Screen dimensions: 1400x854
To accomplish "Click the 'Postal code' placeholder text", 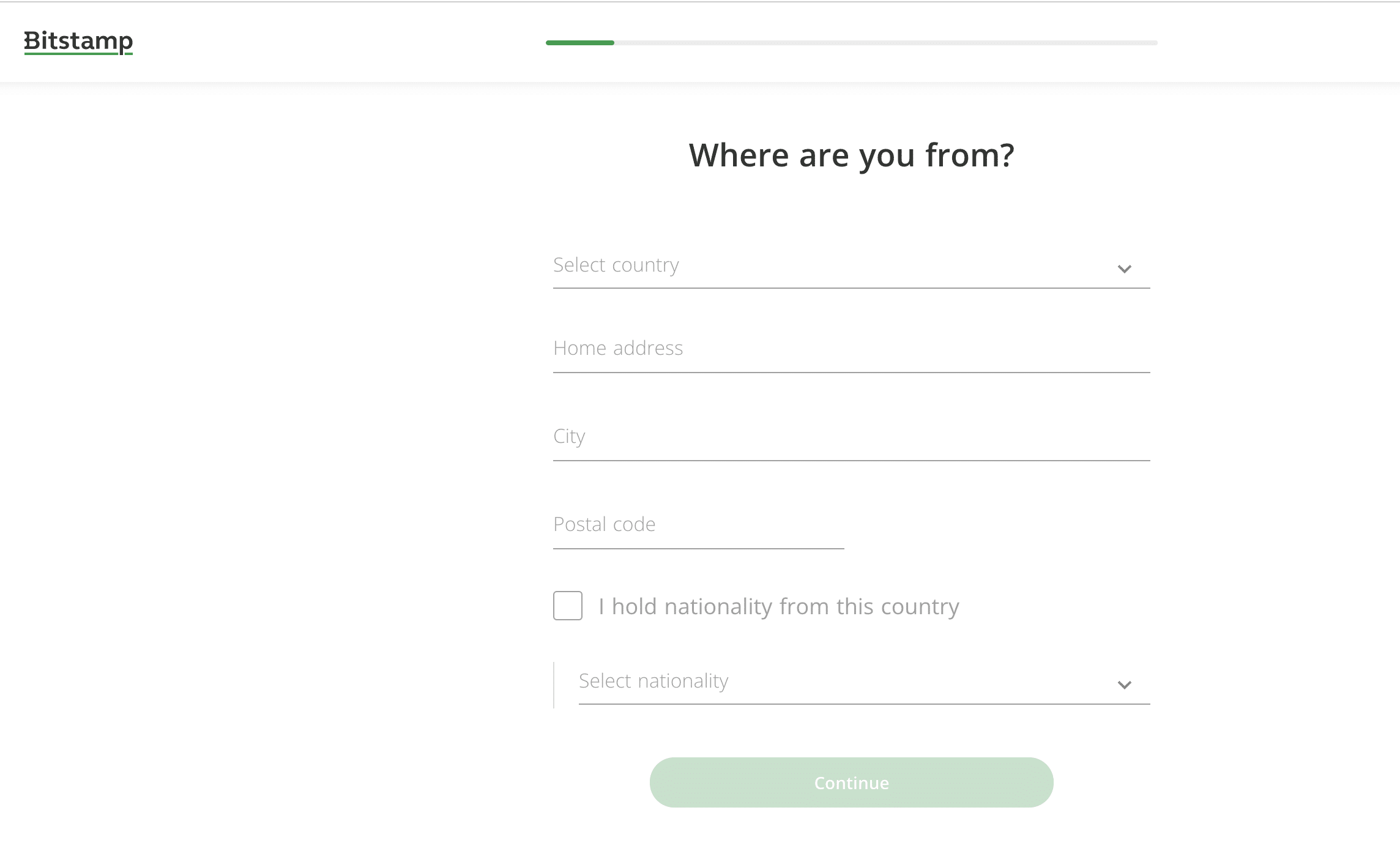I will click(x=605, y=524).
